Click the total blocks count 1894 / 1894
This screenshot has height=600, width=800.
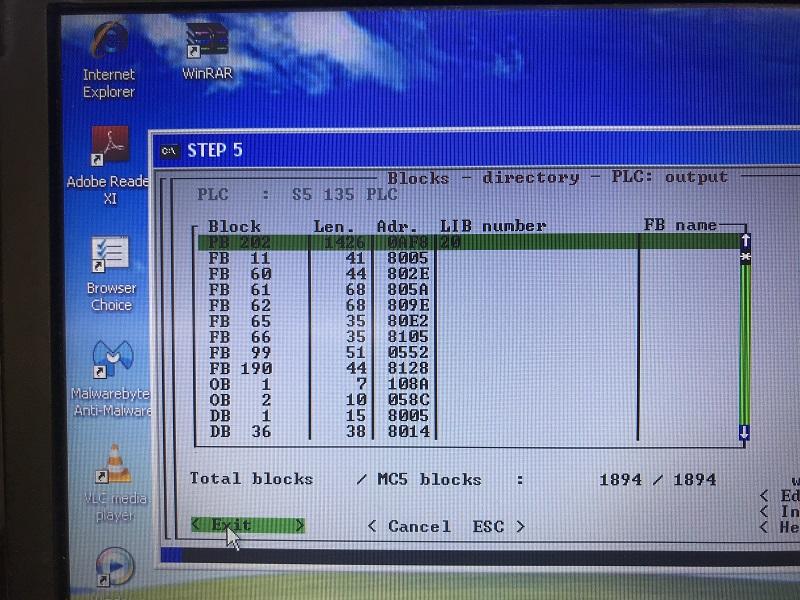click(658, 480)
